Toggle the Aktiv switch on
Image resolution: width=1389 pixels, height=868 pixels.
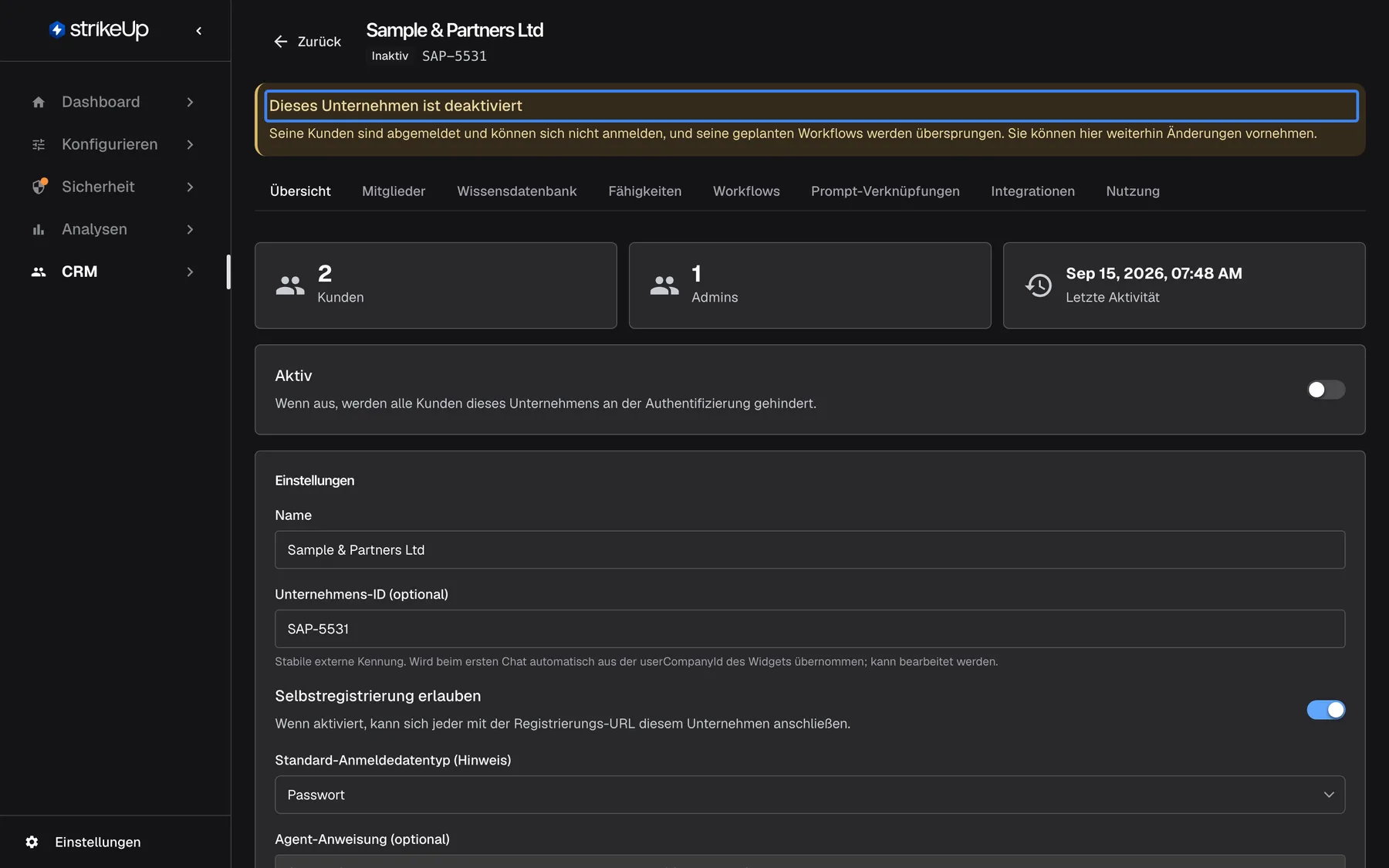[1326, 390]
